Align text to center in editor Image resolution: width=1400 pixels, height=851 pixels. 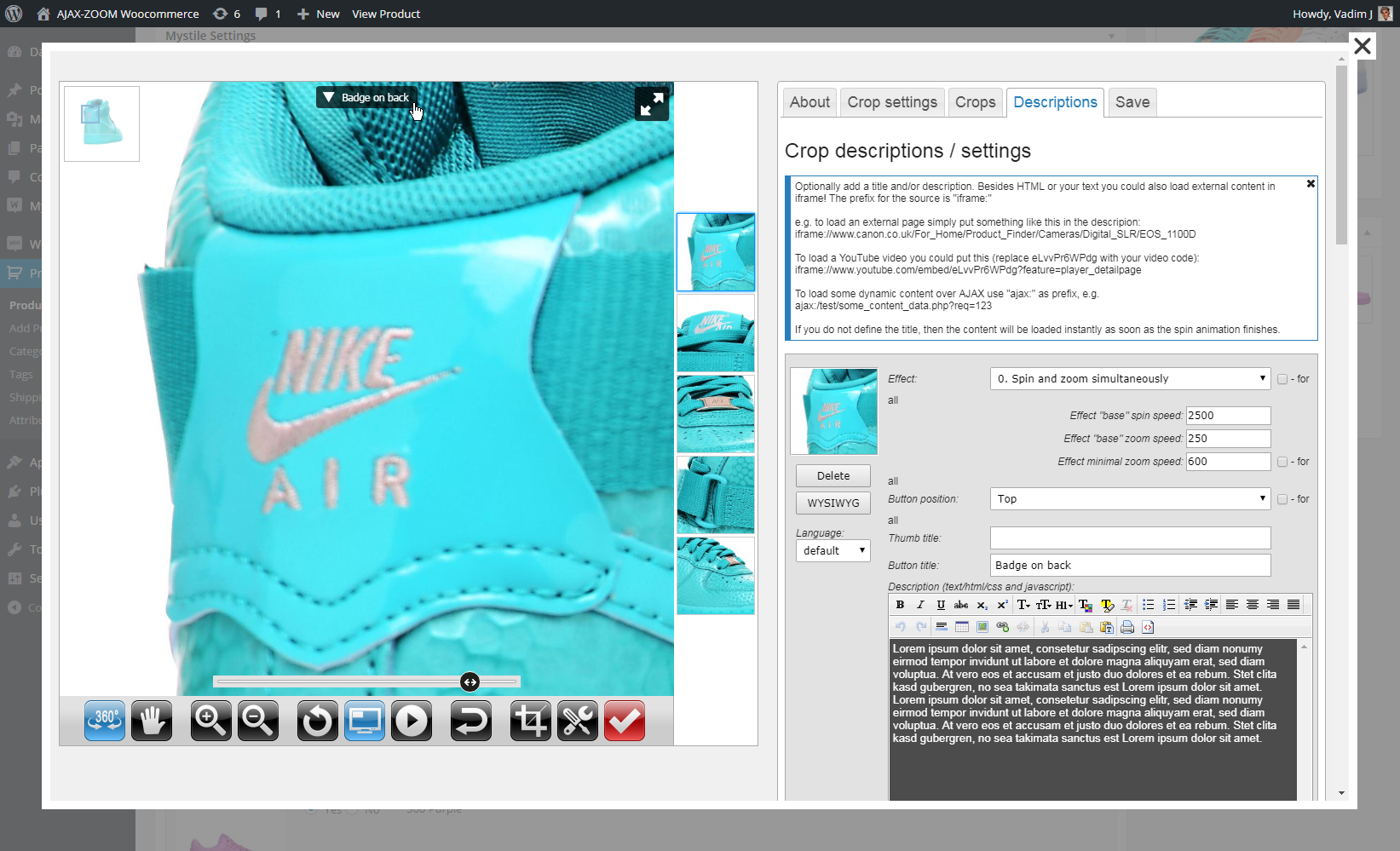1253,605
